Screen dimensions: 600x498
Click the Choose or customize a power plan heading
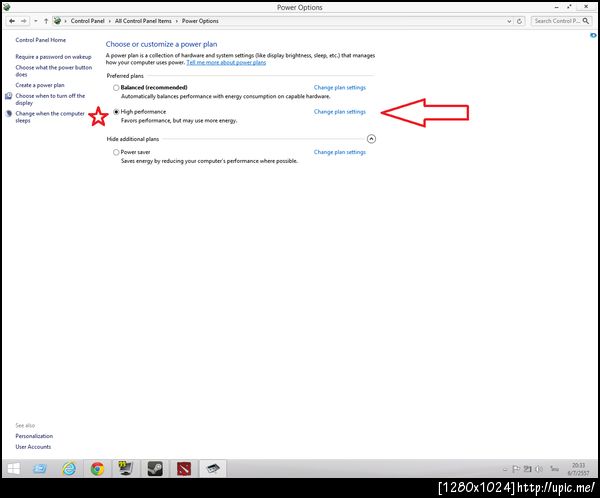(161, 44)
